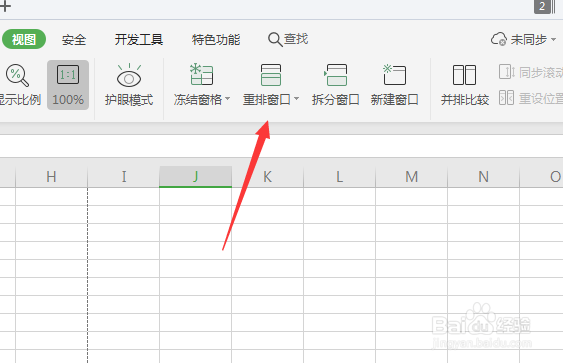563x363 pixels.
Task: Click the freeze panes (冻结窗格) icon
Action: pyautogui.click(x=201, y=75)
